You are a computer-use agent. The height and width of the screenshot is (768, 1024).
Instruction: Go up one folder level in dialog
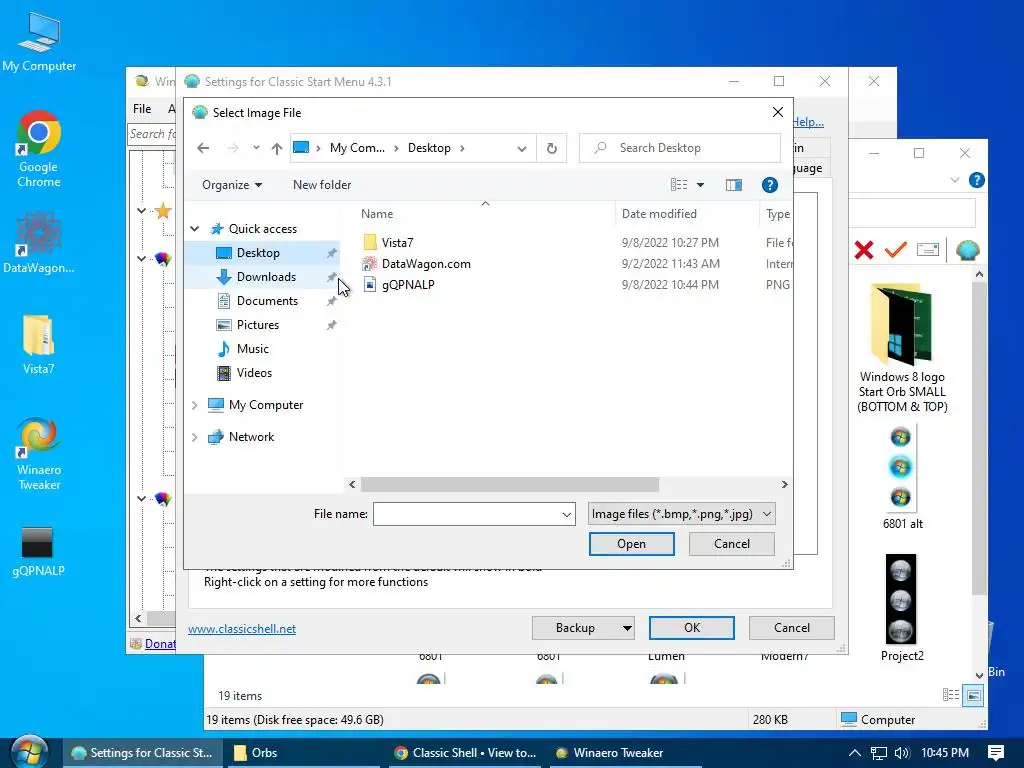[277, 148]
